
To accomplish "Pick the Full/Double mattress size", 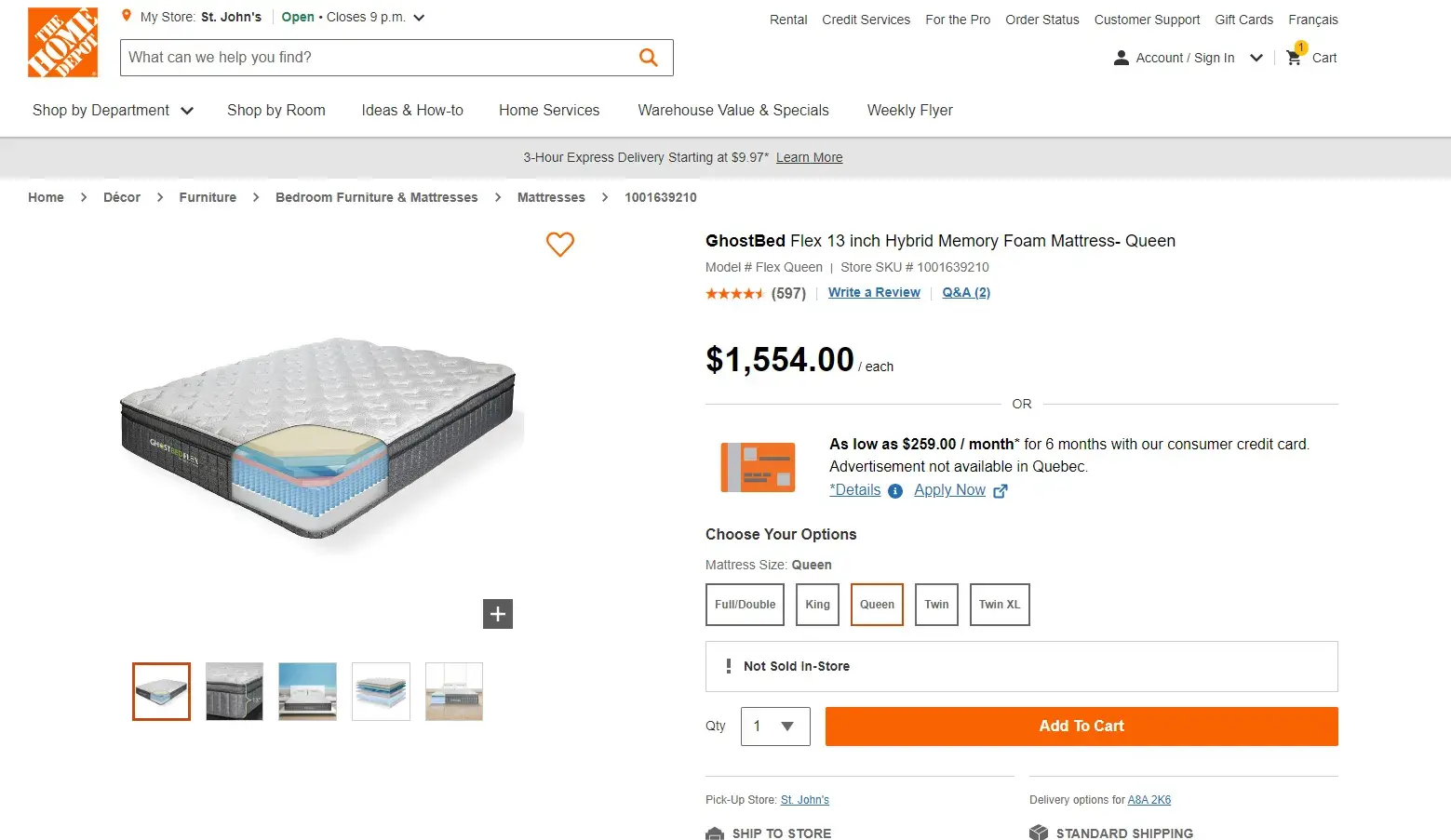I will [x=745, y=605].
